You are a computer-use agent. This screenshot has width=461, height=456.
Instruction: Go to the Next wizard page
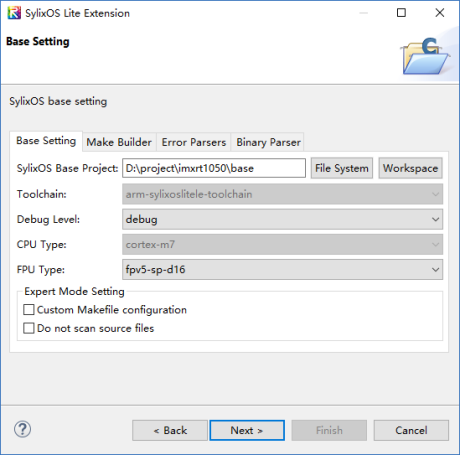coord(247,430)
